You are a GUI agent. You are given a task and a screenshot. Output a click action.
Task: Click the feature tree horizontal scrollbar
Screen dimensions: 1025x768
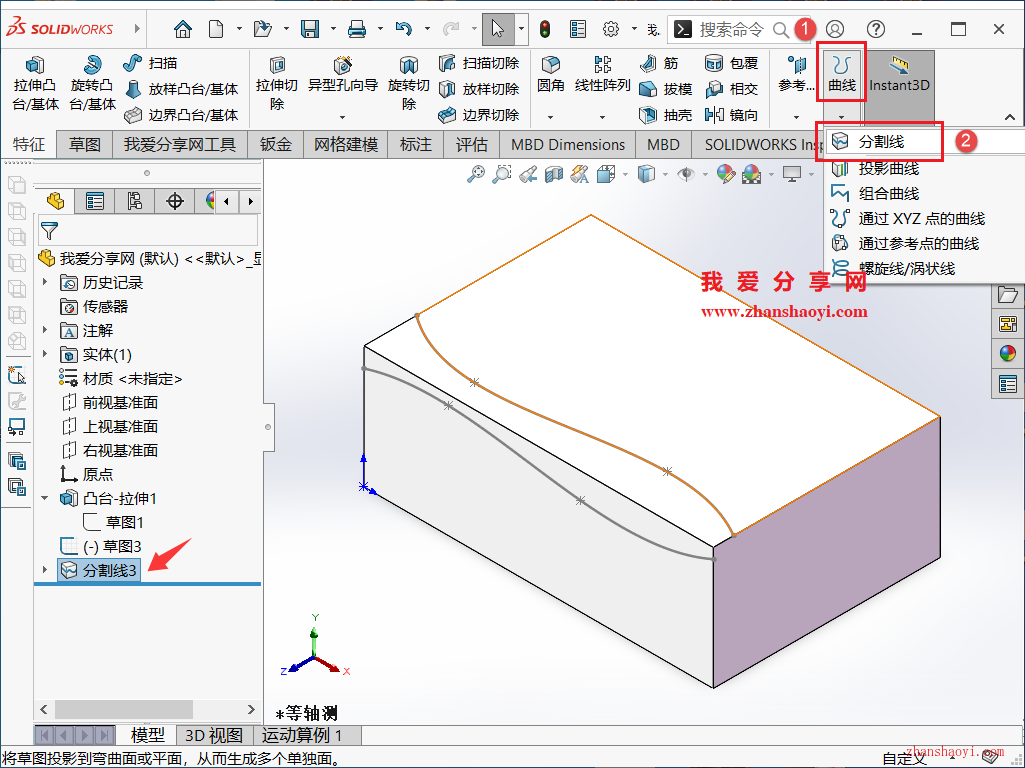[124, 709]
